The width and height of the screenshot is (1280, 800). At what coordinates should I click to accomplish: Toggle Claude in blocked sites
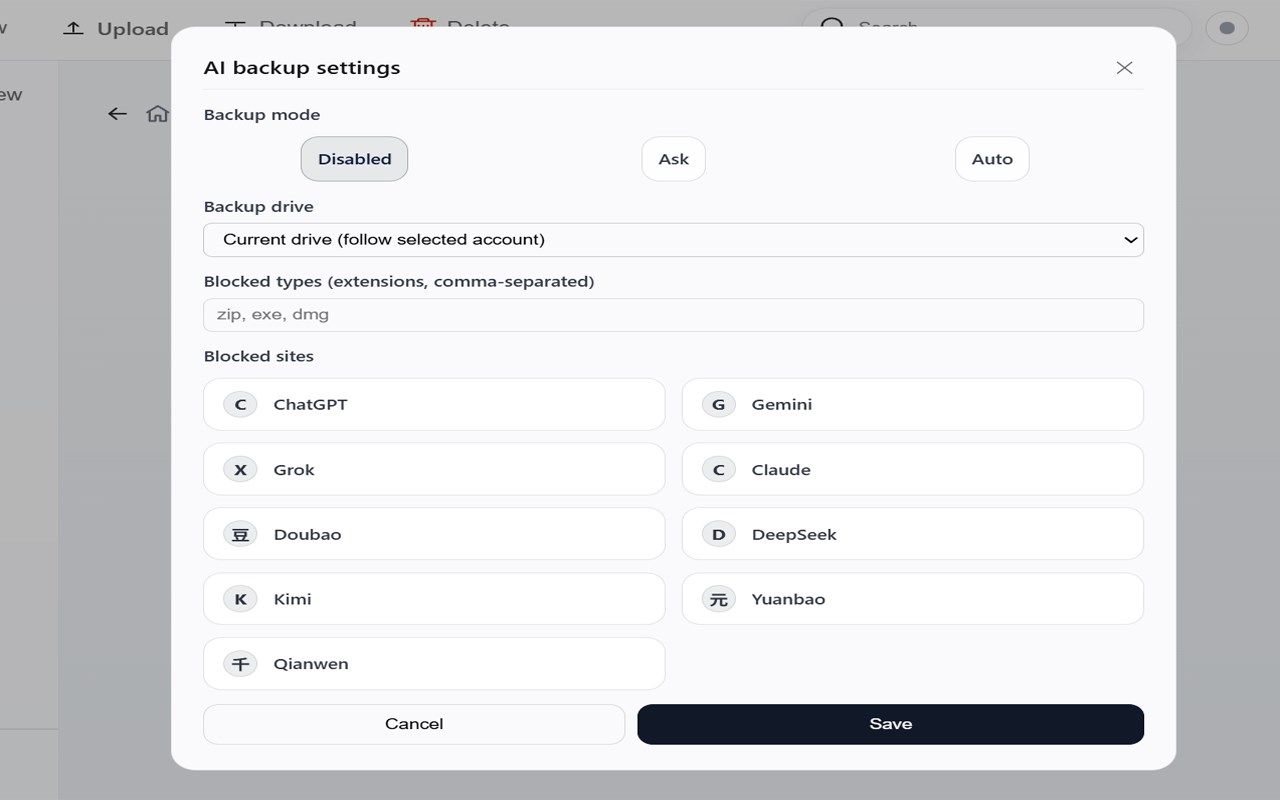point(913,470)
